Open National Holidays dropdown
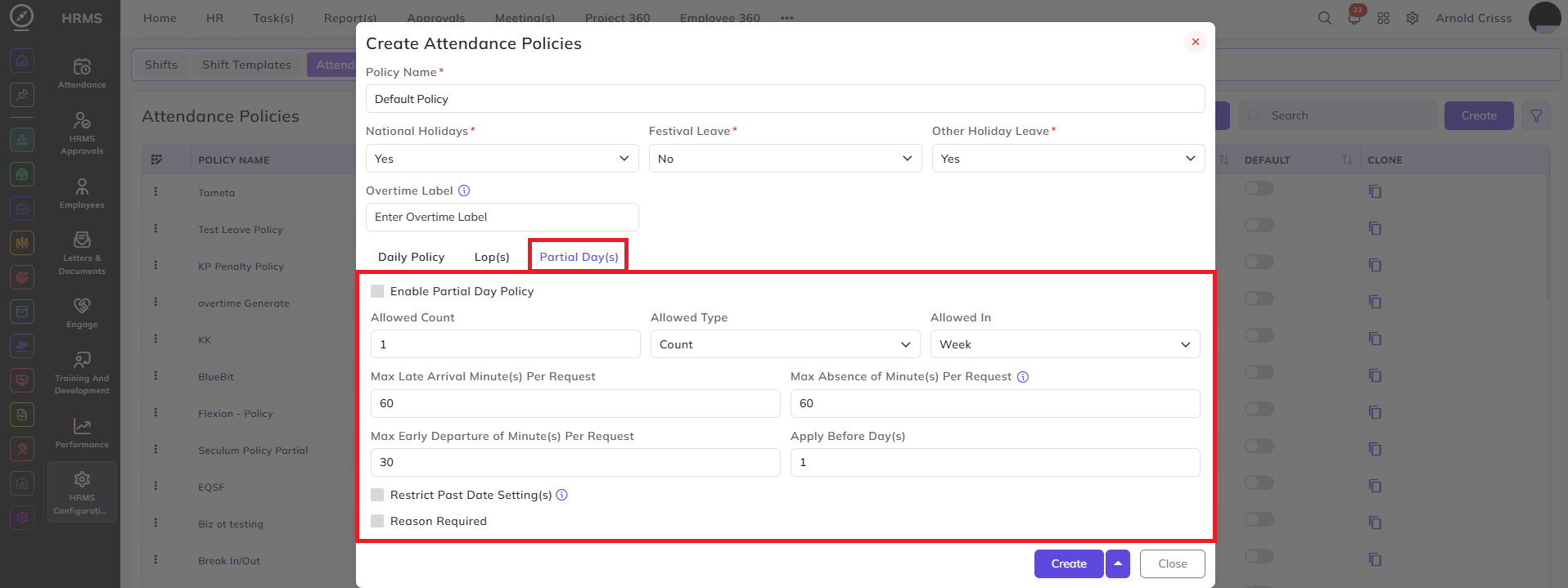Image resolution: width=1568 pixels, height=588 pixels. tap(502, 159)
